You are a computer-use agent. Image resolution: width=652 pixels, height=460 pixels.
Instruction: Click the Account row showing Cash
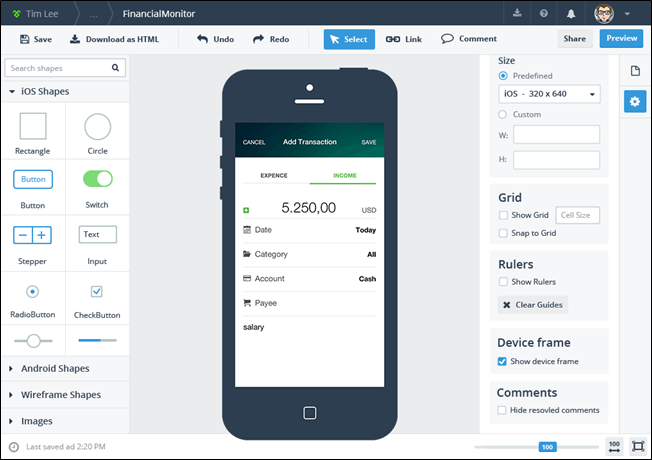[309, 279]
